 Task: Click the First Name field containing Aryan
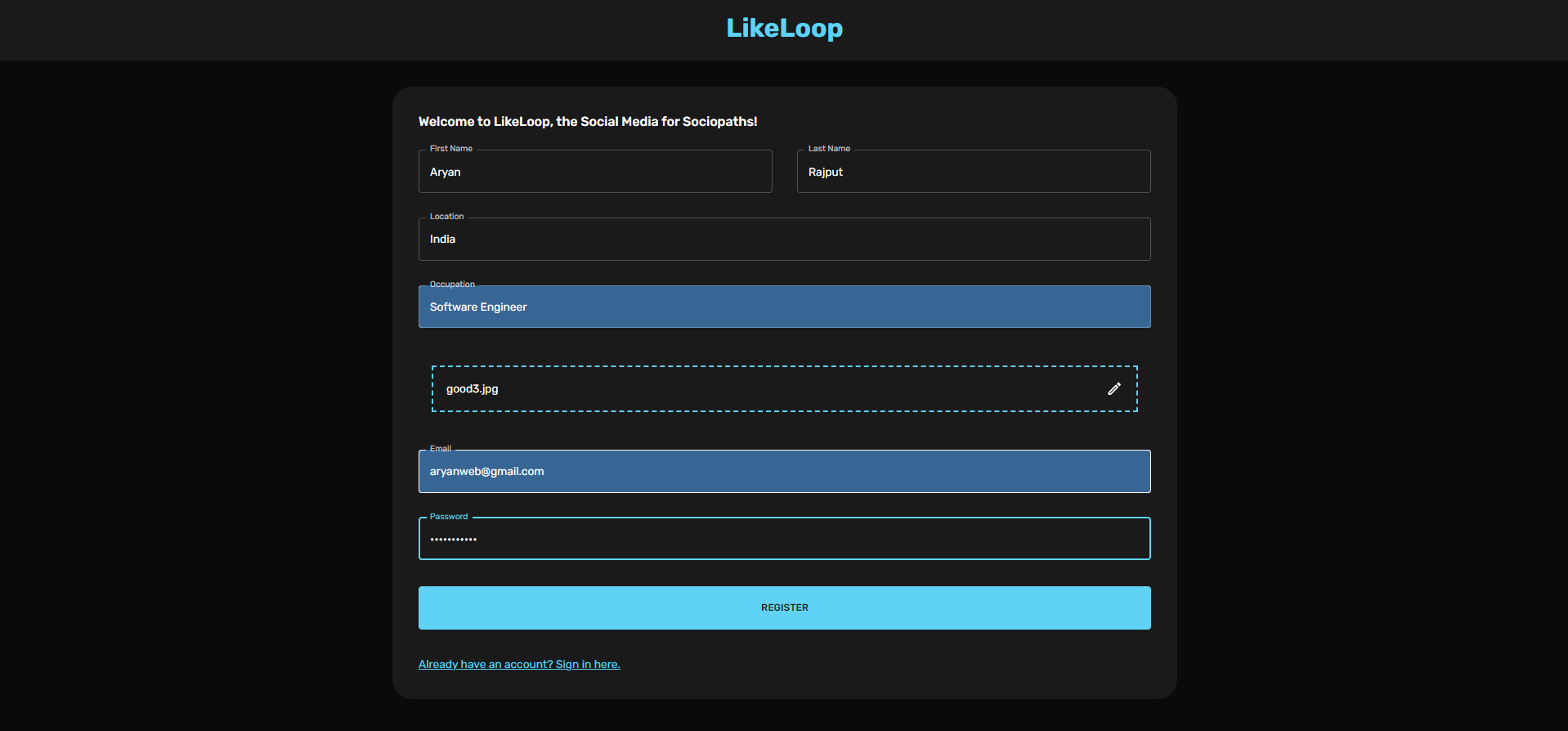595,172
